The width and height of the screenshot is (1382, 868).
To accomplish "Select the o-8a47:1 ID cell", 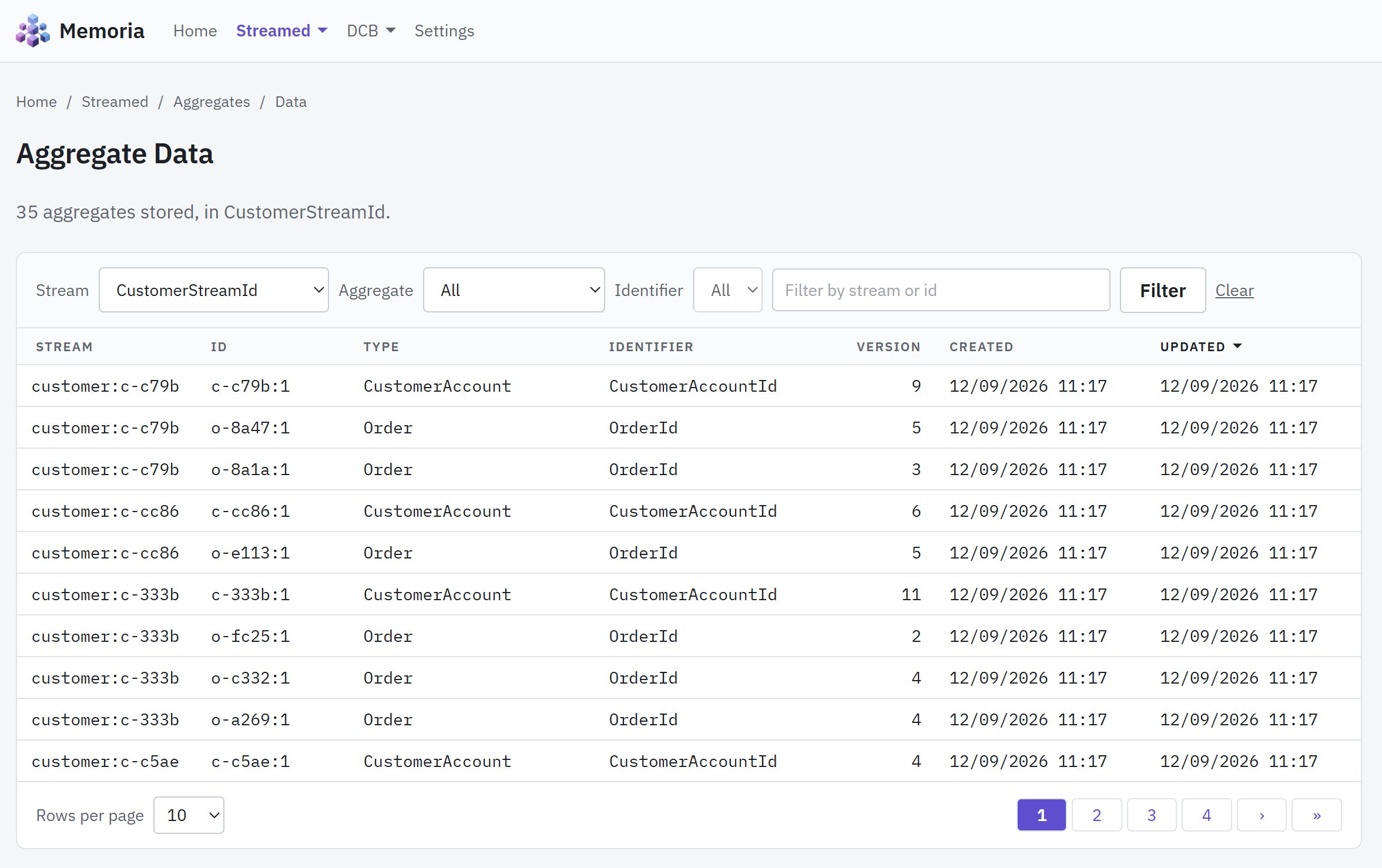I will tap(250, 428).
